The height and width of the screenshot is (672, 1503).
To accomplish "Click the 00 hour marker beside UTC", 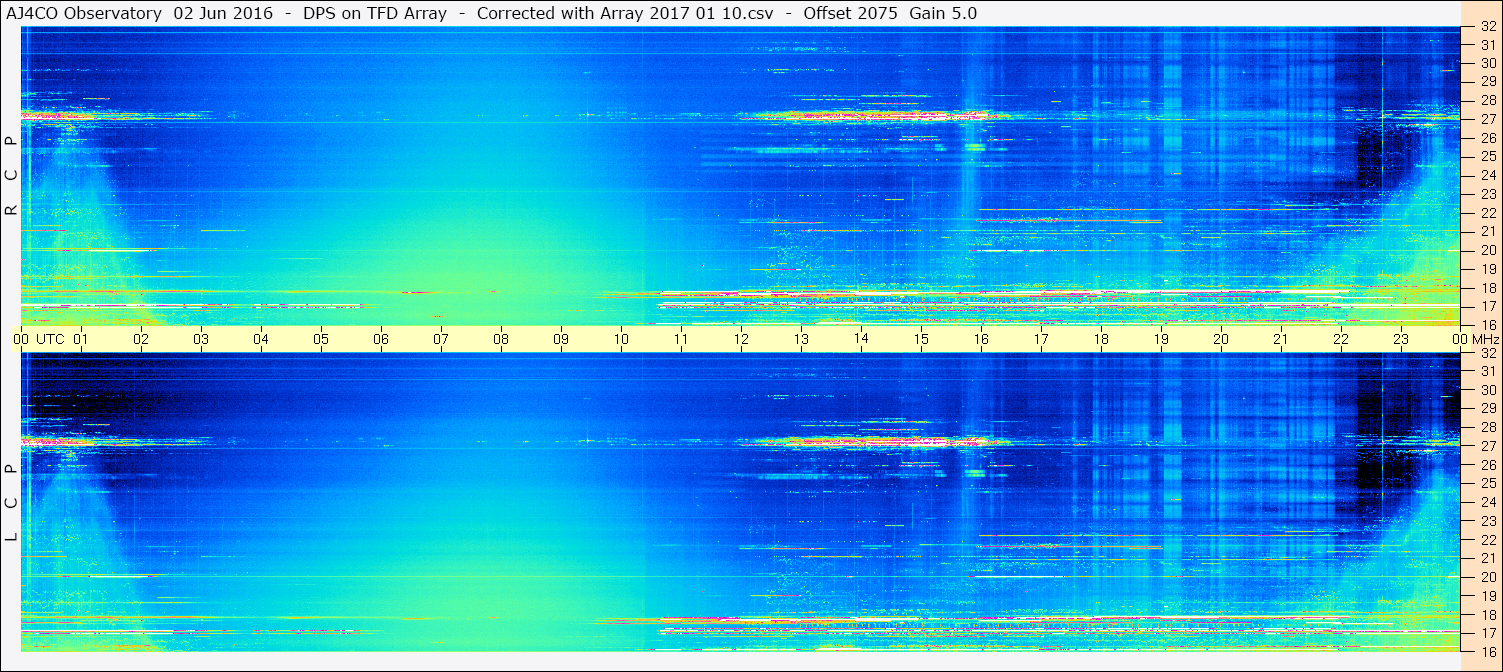I will pyautogui.click(x=21, y=339).
